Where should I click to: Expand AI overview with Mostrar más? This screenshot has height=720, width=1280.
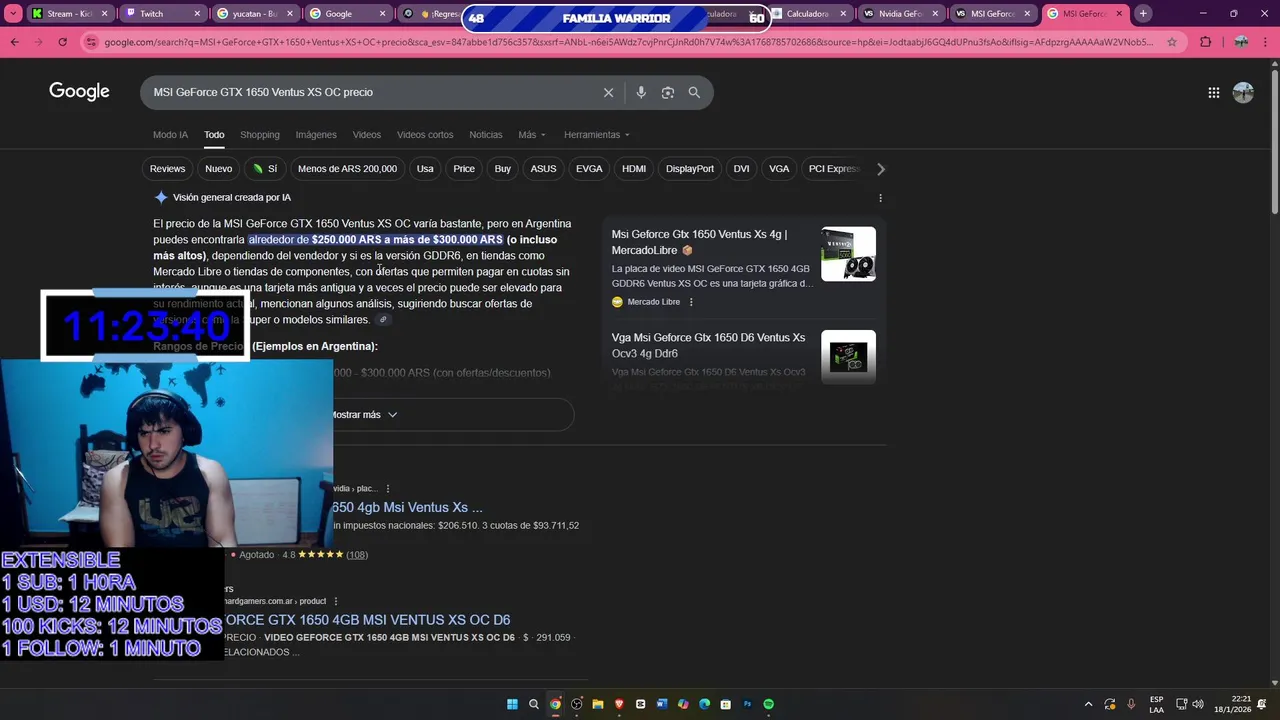pyautogui.click(x=363, y=415)
